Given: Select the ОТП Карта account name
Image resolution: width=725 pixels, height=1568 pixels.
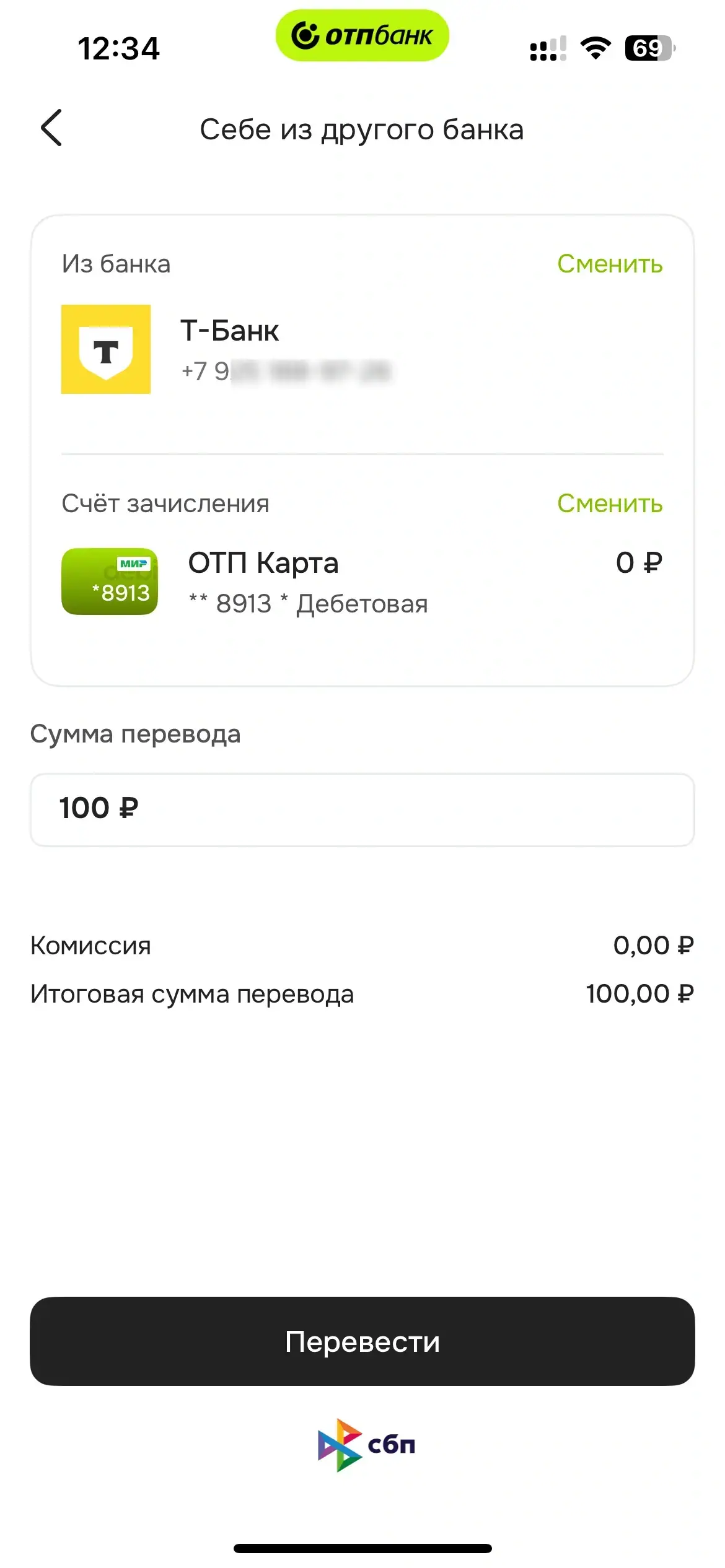Looking at the screenshot, I should [263, 563].
